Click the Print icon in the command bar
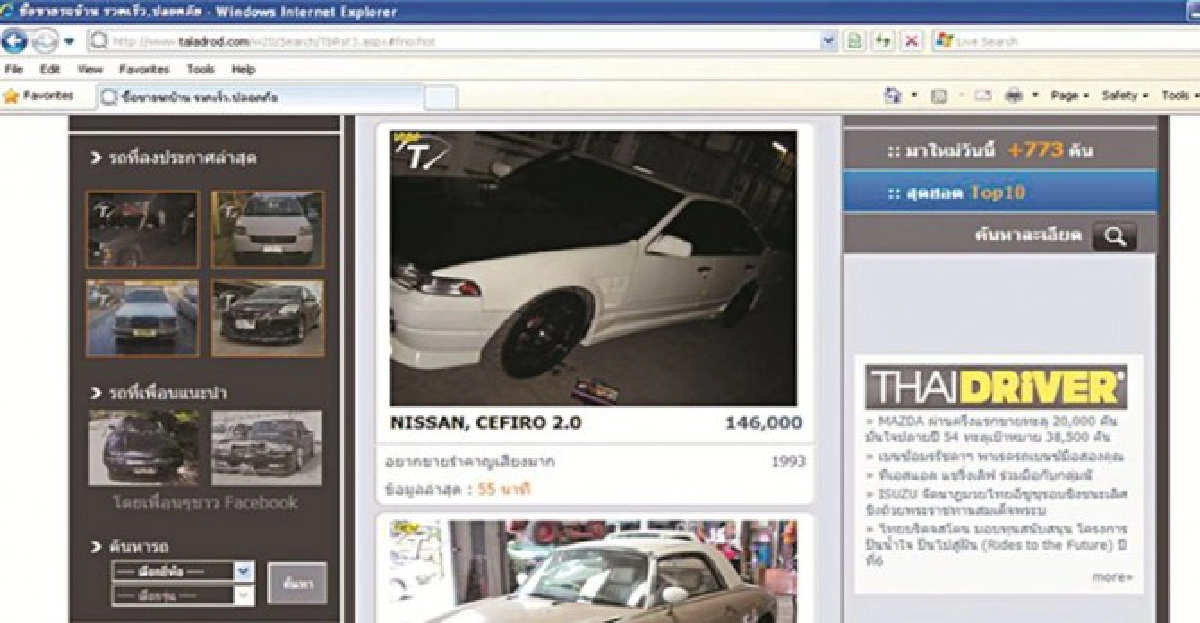1200x623 pixels. [x=1013, y=96]
